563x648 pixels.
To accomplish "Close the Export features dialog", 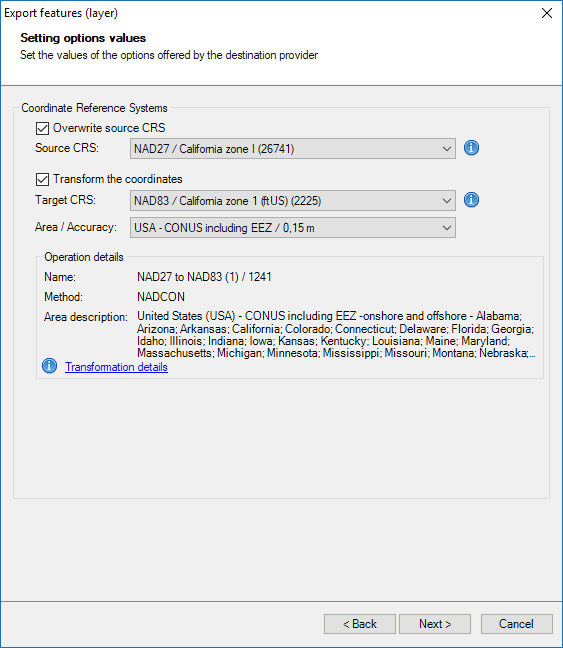I will 547,13.
